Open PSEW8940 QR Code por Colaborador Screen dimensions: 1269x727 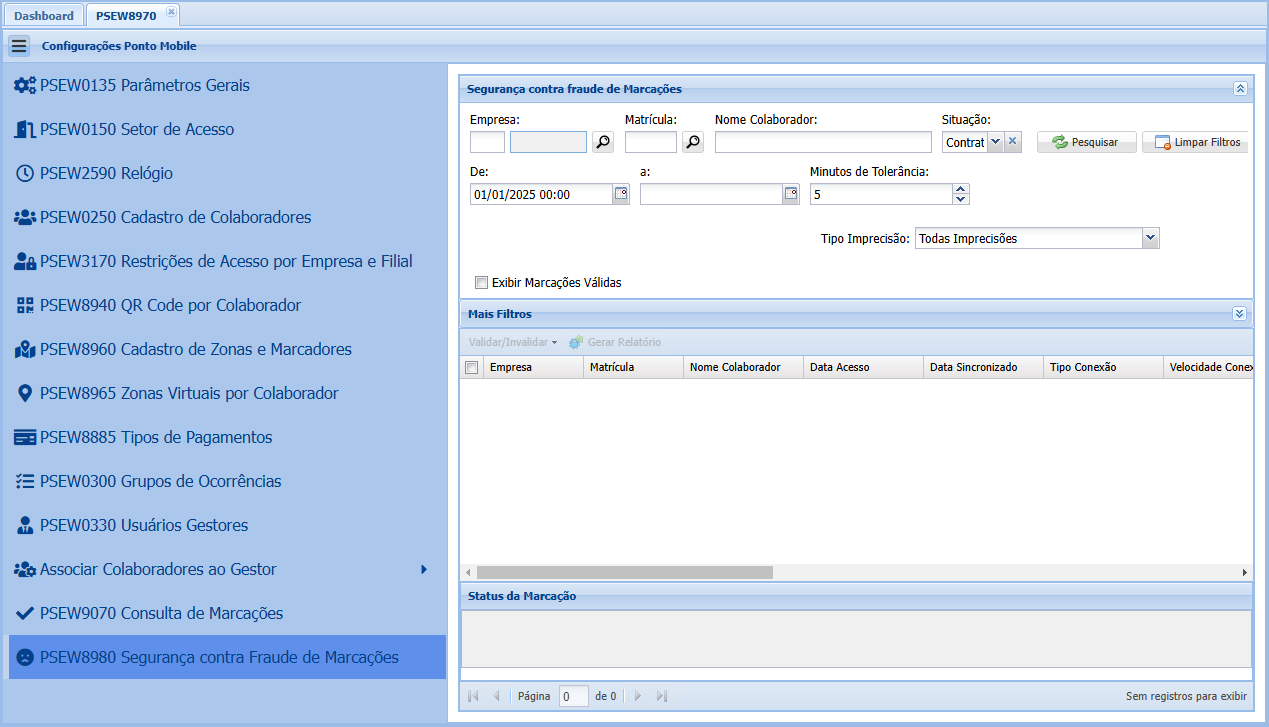(x=170, y=306)
